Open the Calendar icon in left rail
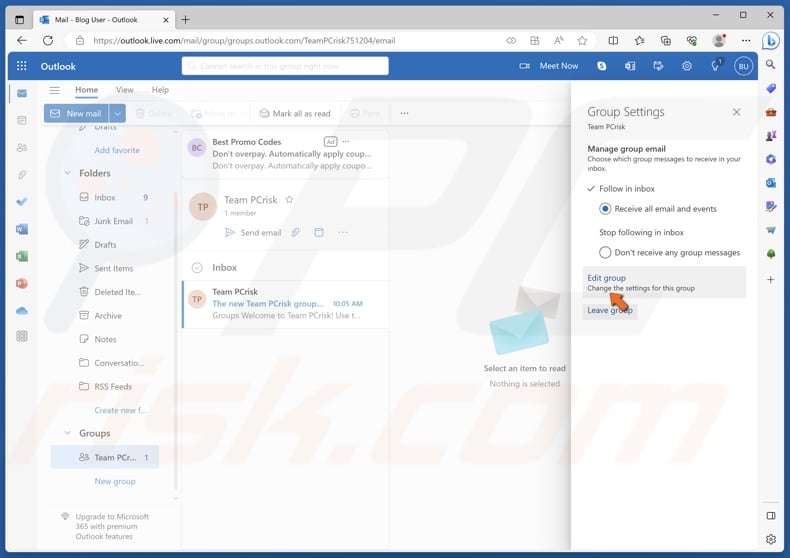This screenshot has width=790, height=558. pyautogui.click(x=22, y=120)
